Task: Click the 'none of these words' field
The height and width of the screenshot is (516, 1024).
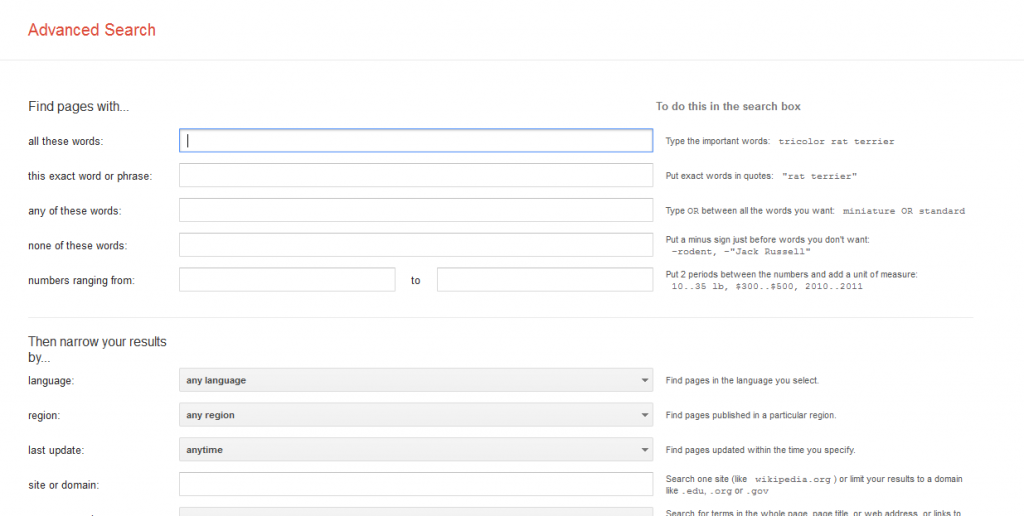Action: (416, 245)
